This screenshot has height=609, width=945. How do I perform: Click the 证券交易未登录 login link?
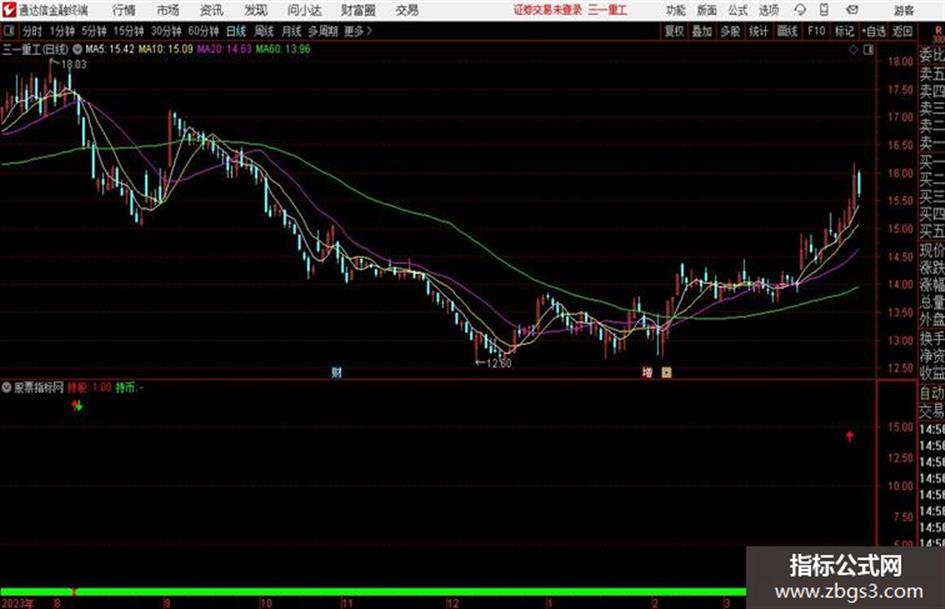(548, 10)
